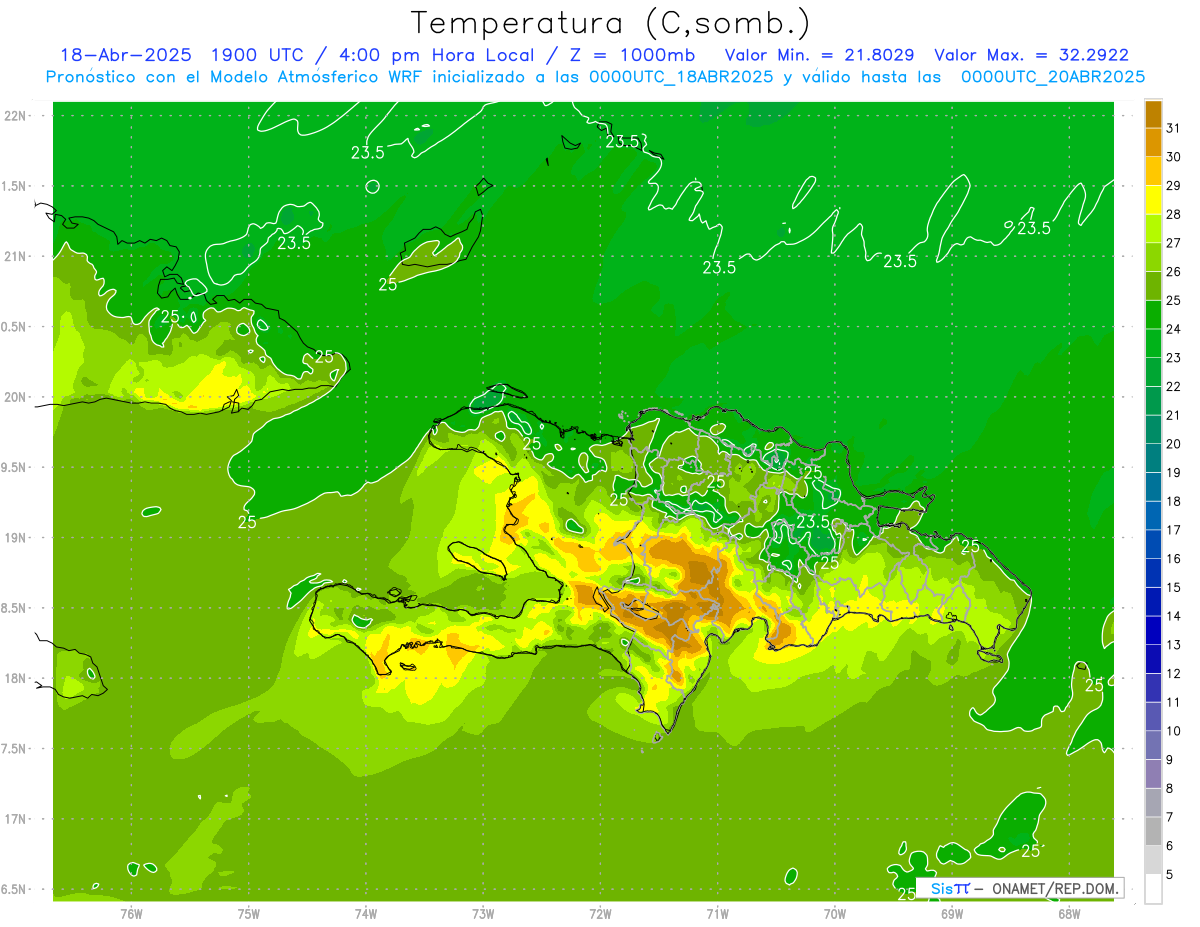Image resolution: width=1200 pixels, height=927 pixels.
Task: Click the legend value 19
Action: pyautogui.click(x=1174, y=472)
